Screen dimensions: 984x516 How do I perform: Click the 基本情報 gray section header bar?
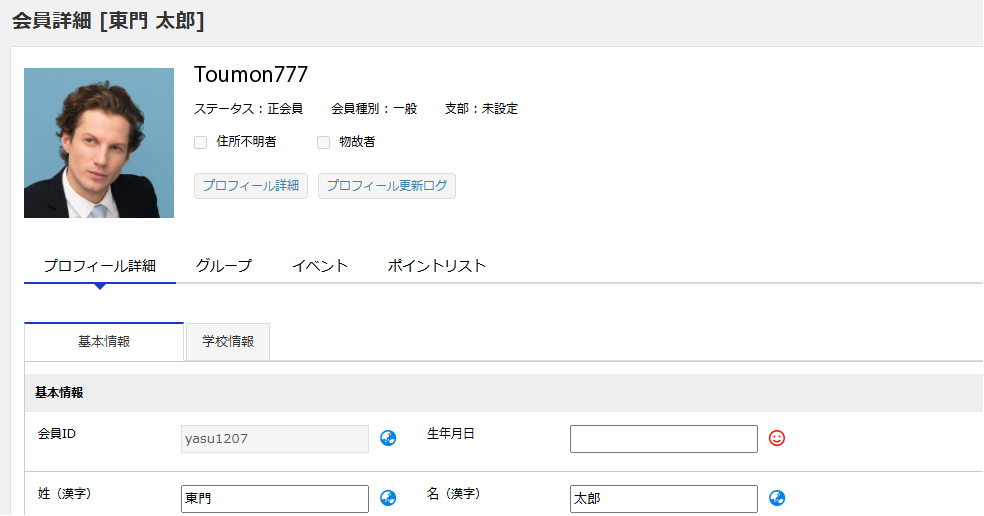coord(500,393)
